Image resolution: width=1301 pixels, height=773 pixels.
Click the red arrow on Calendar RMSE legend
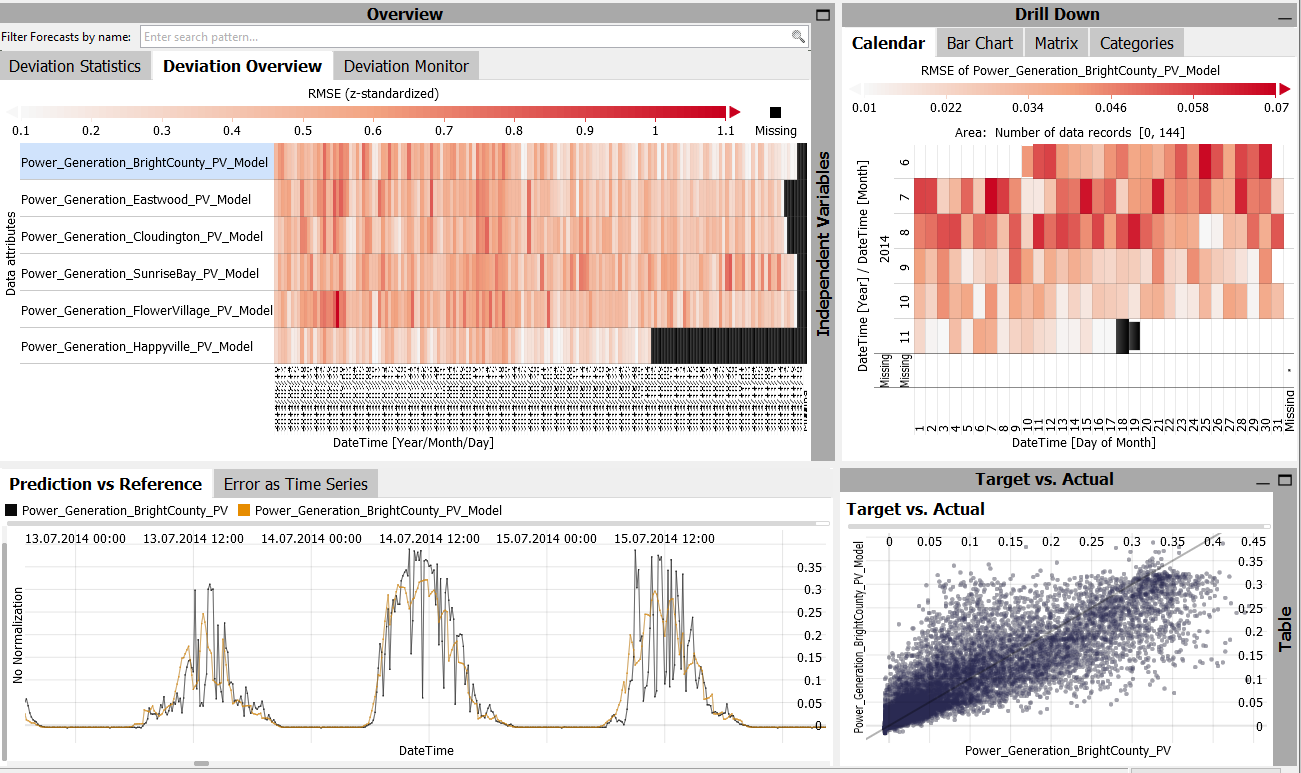tap(1284, 89)
